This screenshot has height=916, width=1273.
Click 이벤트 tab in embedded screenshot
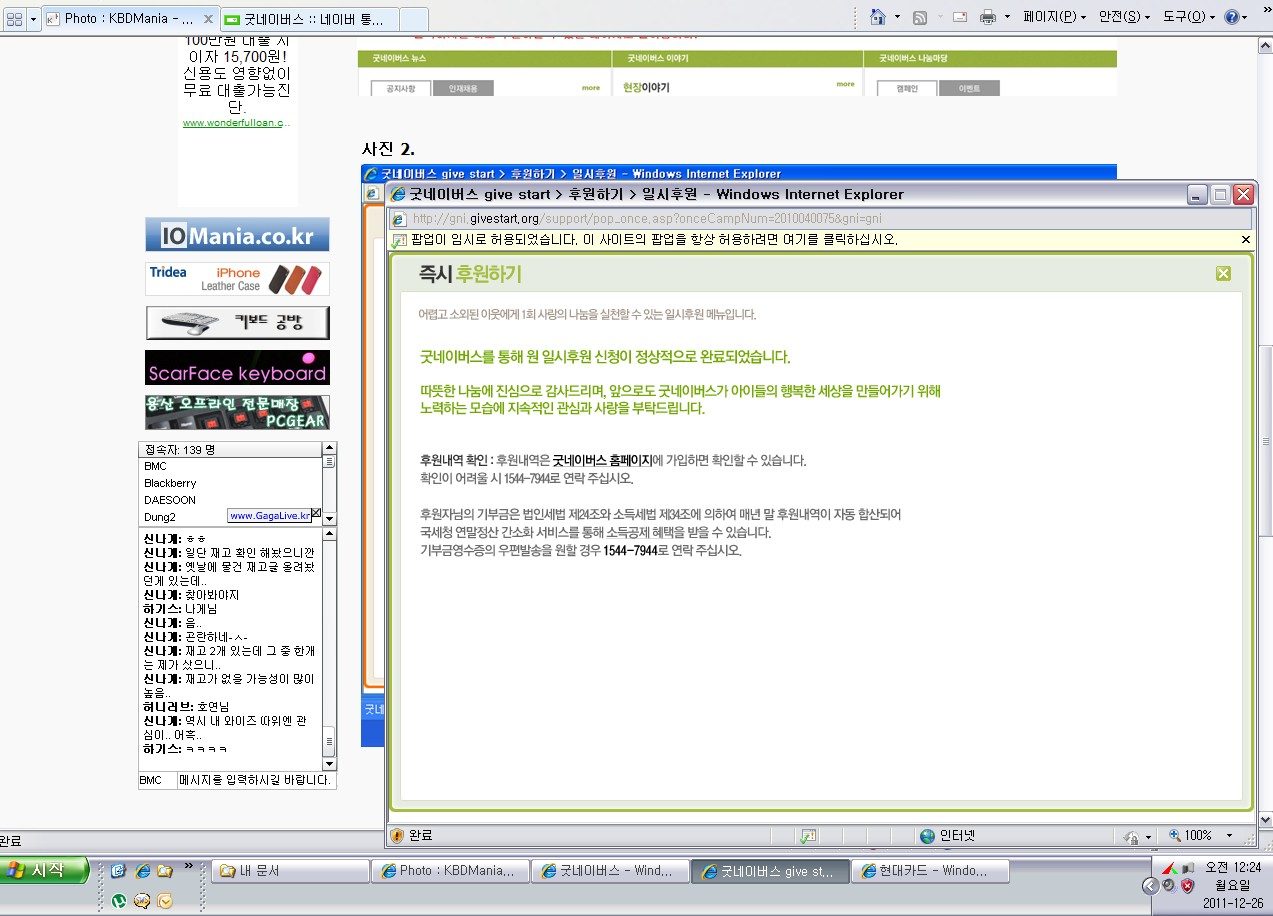click(x=969, y=88)
